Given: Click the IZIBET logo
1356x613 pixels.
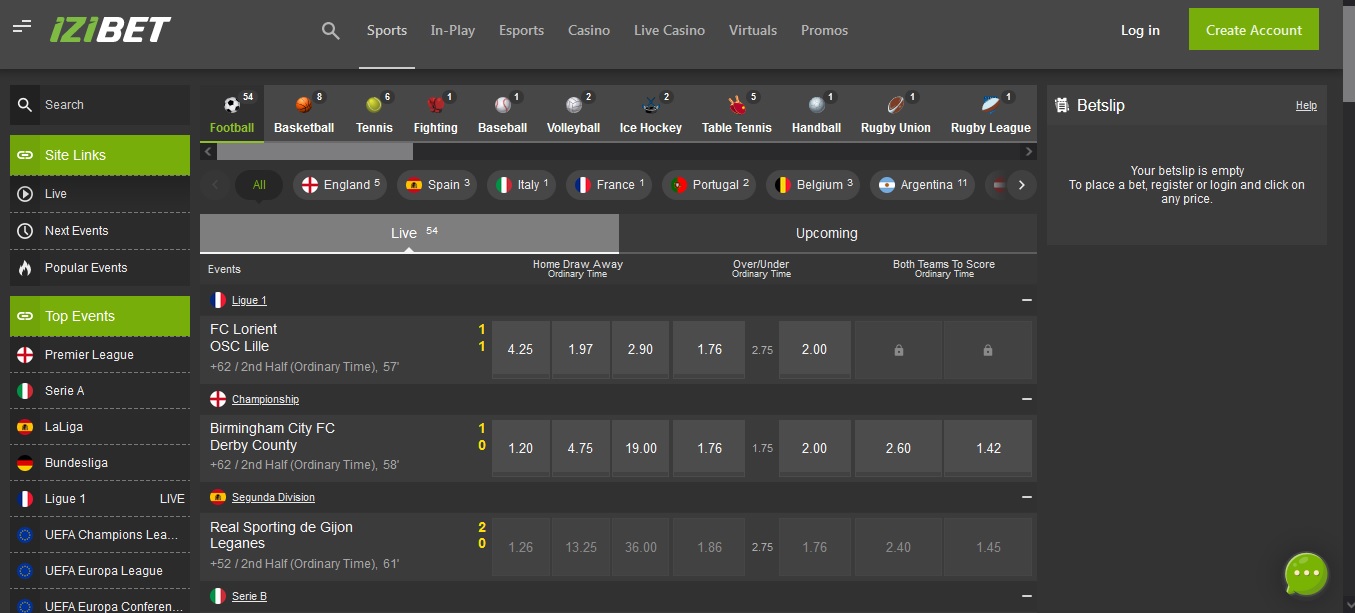Looking at the screenshot, I should pyautogui.click(x=110, y=30).
